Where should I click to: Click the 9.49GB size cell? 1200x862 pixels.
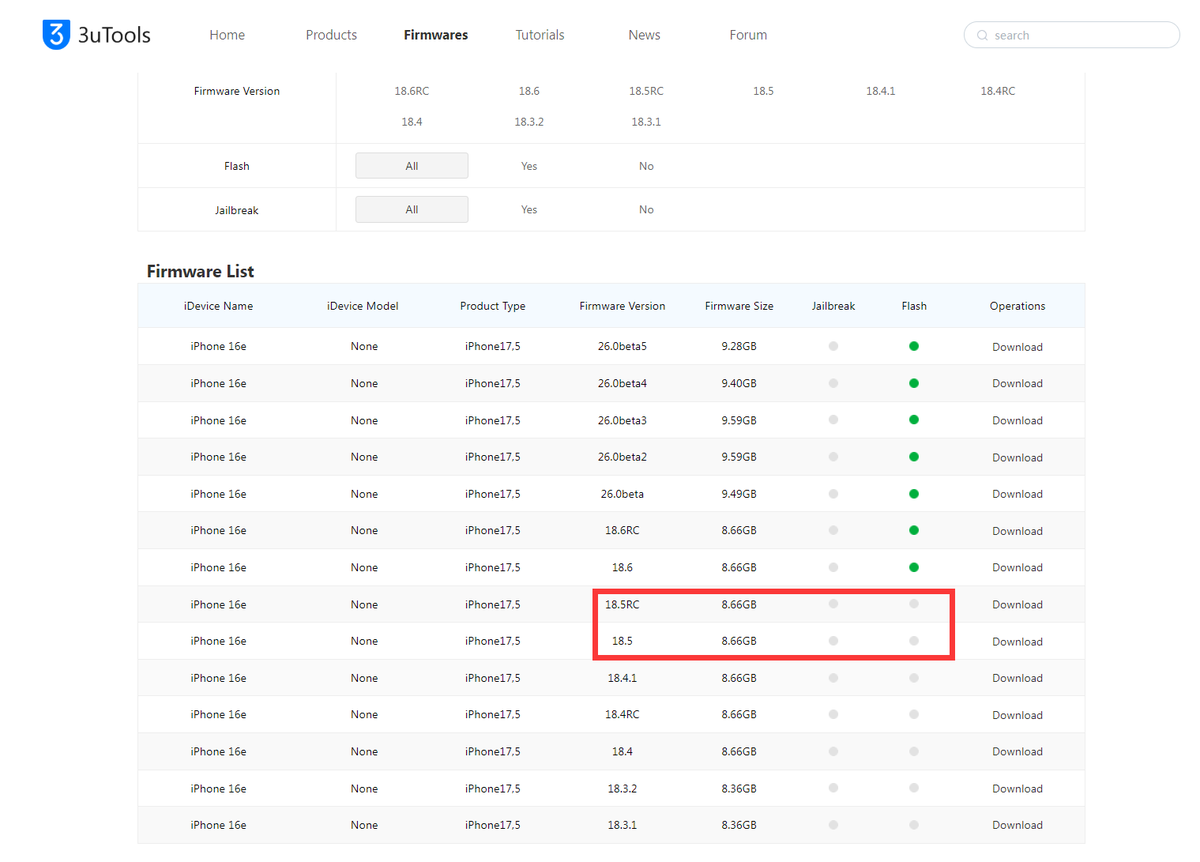(x=739, y=494)
